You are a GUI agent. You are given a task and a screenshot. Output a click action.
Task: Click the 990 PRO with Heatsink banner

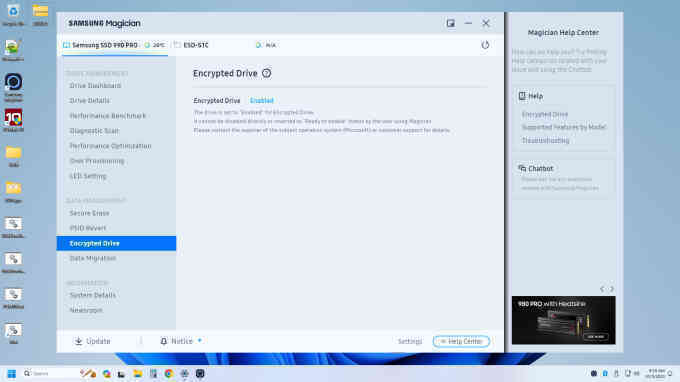(563, 320)
